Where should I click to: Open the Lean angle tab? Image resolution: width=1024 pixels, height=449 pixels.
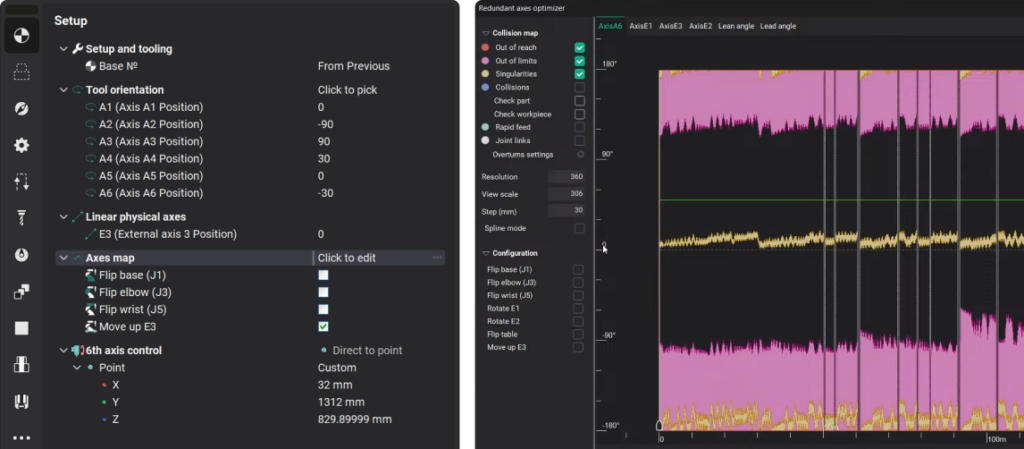point(736,26)
